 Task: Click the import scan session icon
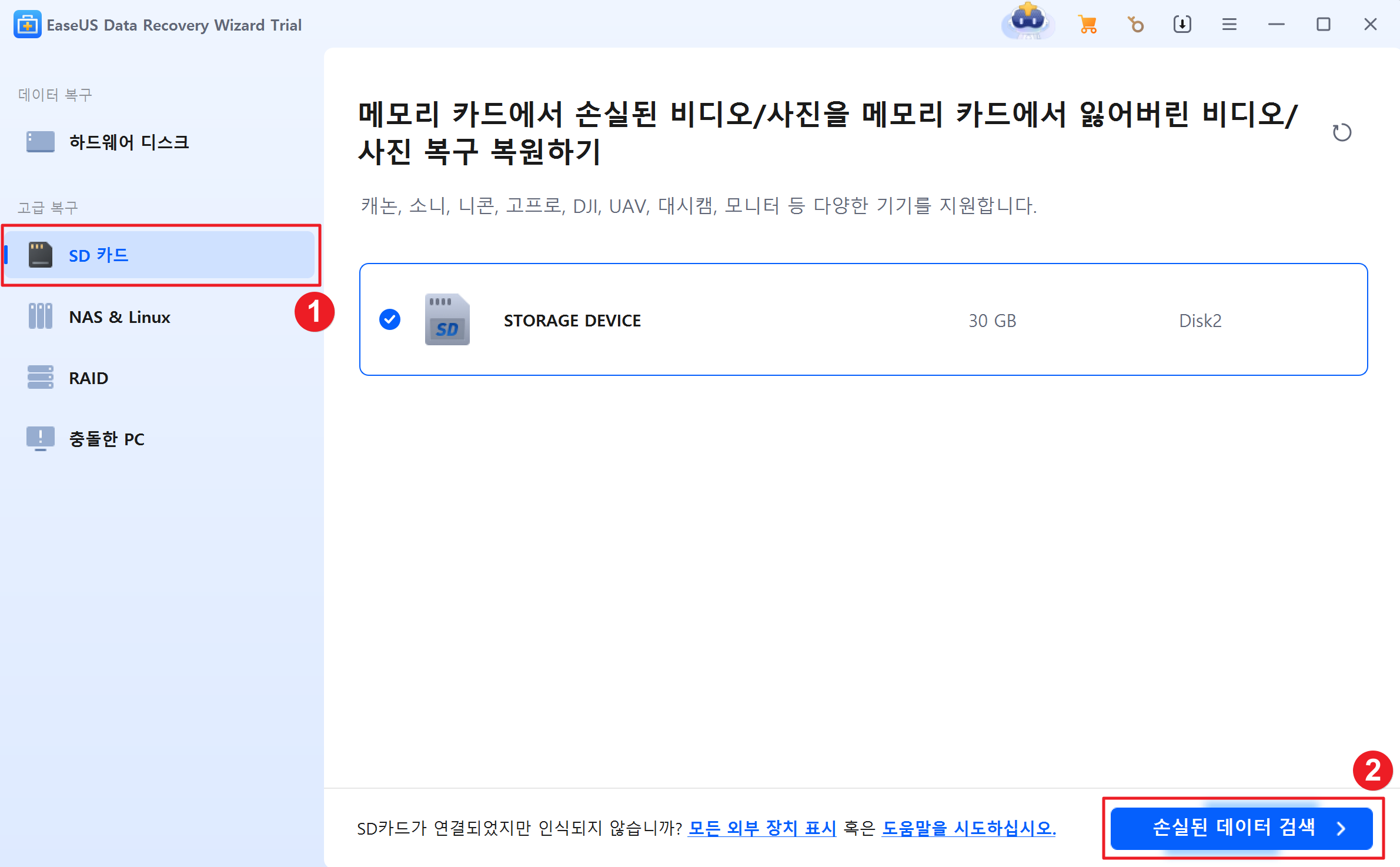coord(1182,25)
